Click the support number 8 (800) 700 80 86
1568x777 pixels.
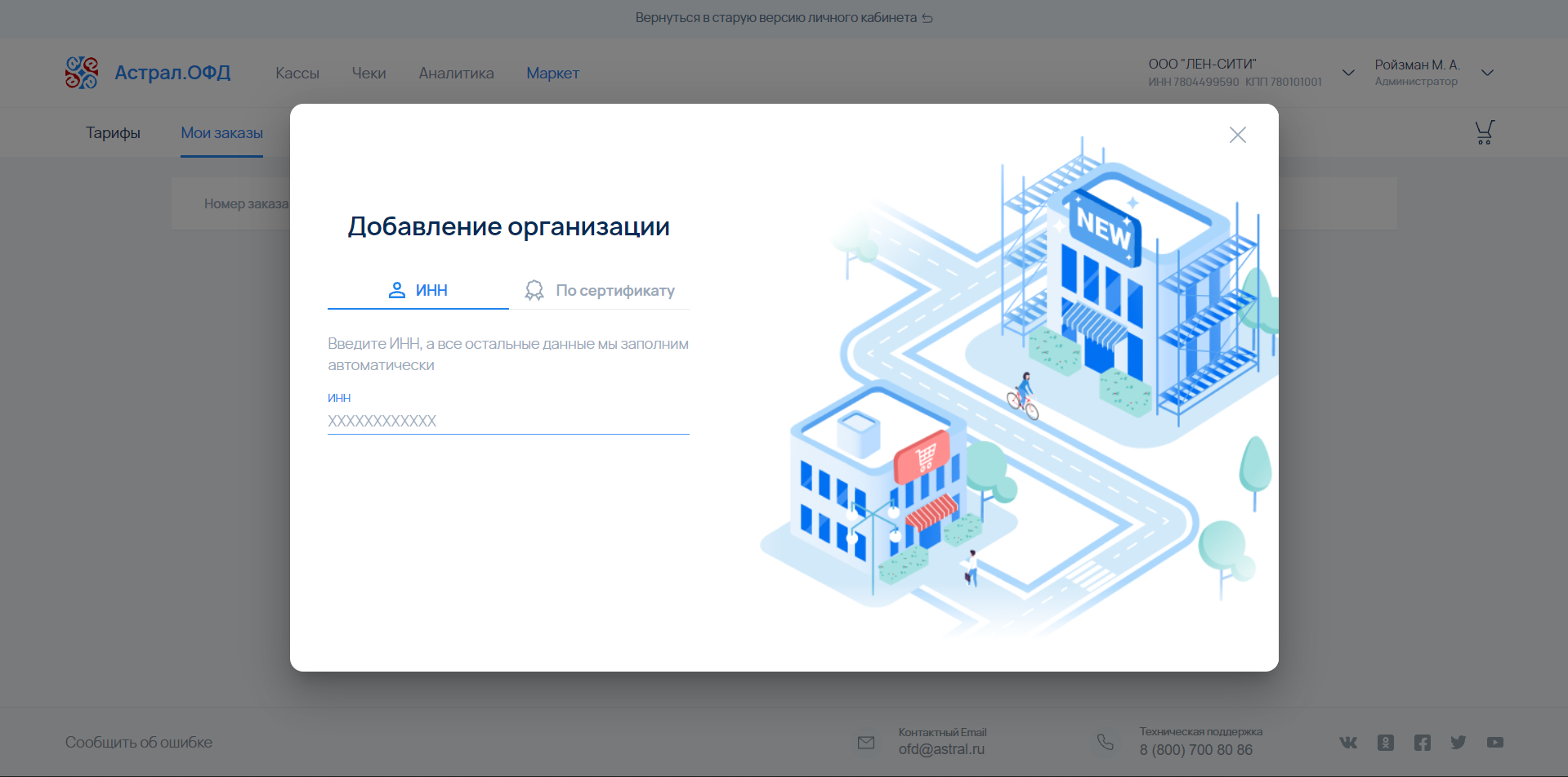(x=1195, y=749)
